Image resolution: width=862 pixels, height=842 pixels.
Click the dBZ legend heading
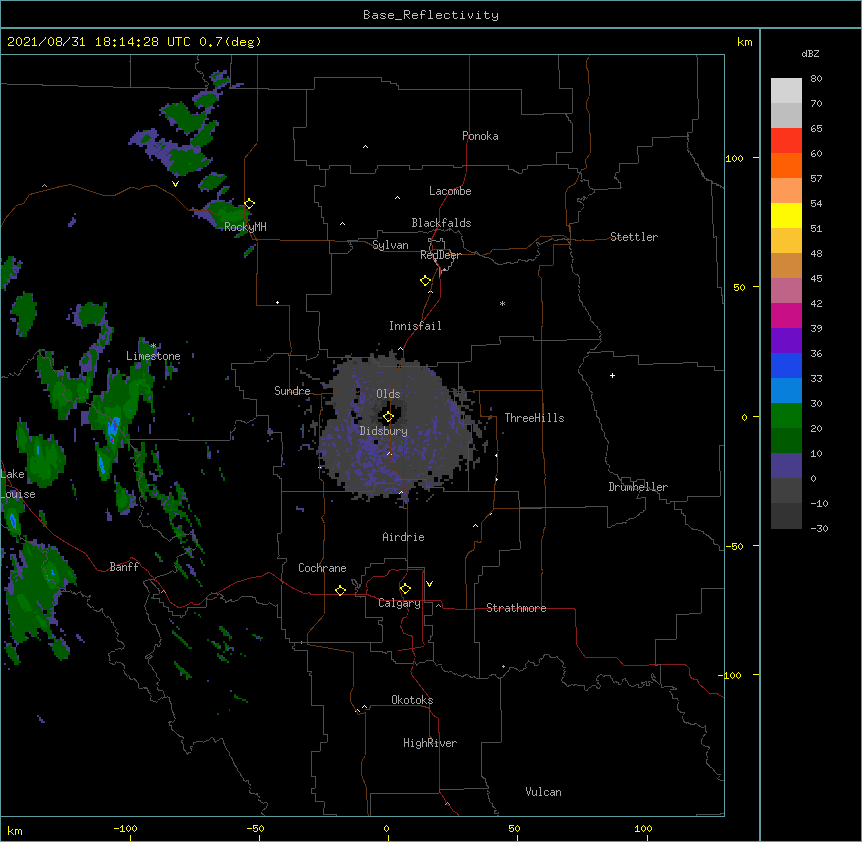[x=810, y=53]
